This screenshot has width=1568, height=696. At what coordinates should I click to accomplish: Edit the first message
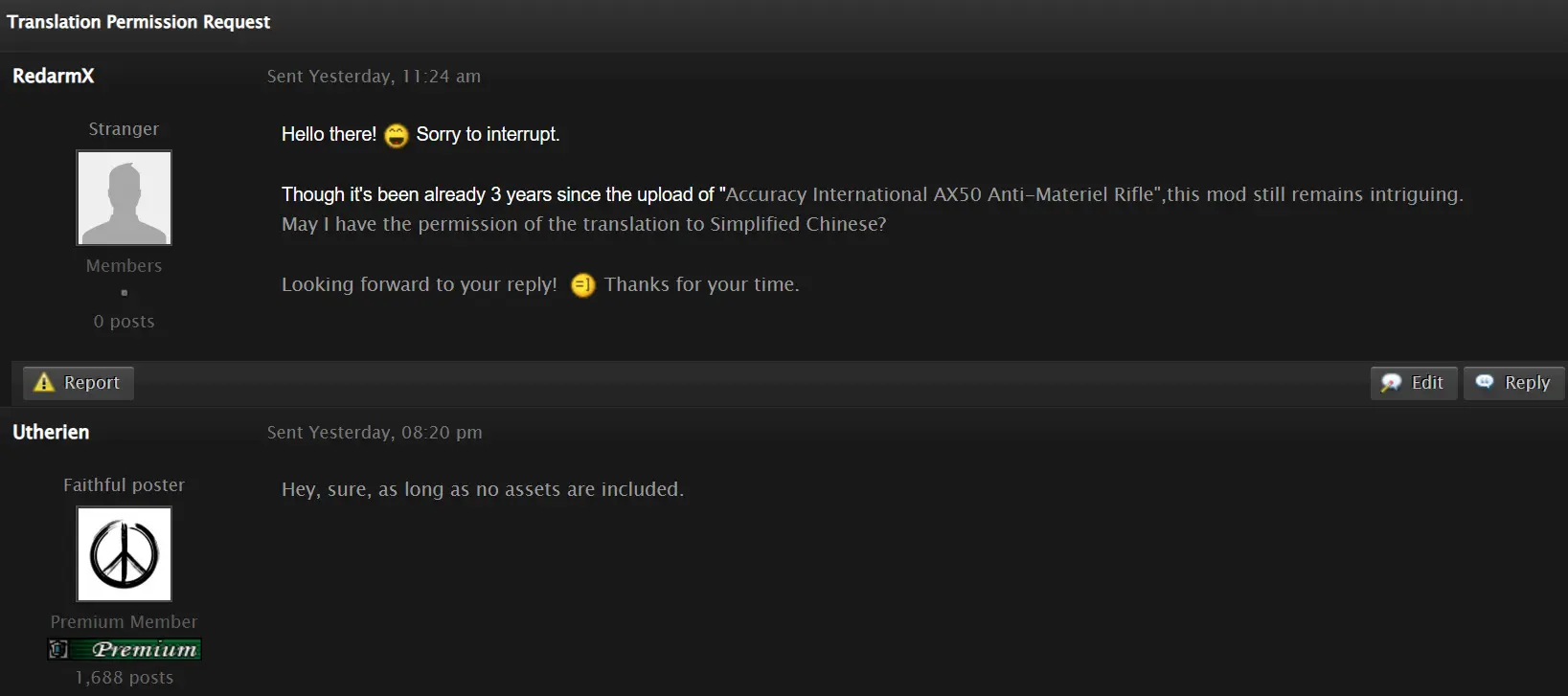[1414, 383]
